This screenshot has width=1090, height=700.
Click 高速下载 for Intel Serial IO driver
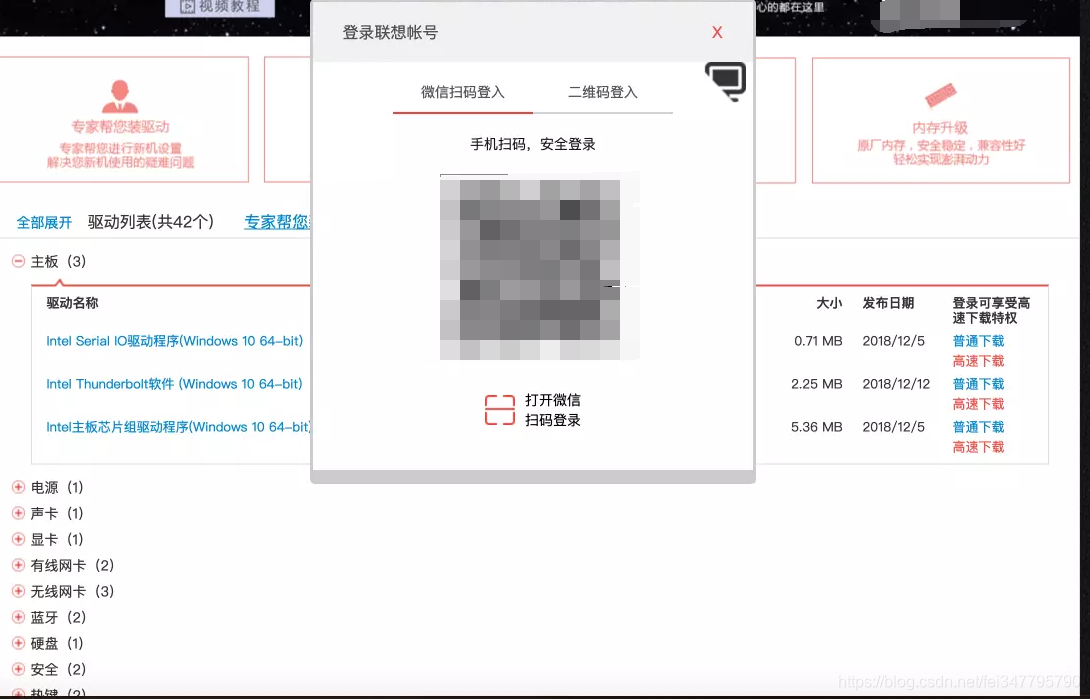978,361
